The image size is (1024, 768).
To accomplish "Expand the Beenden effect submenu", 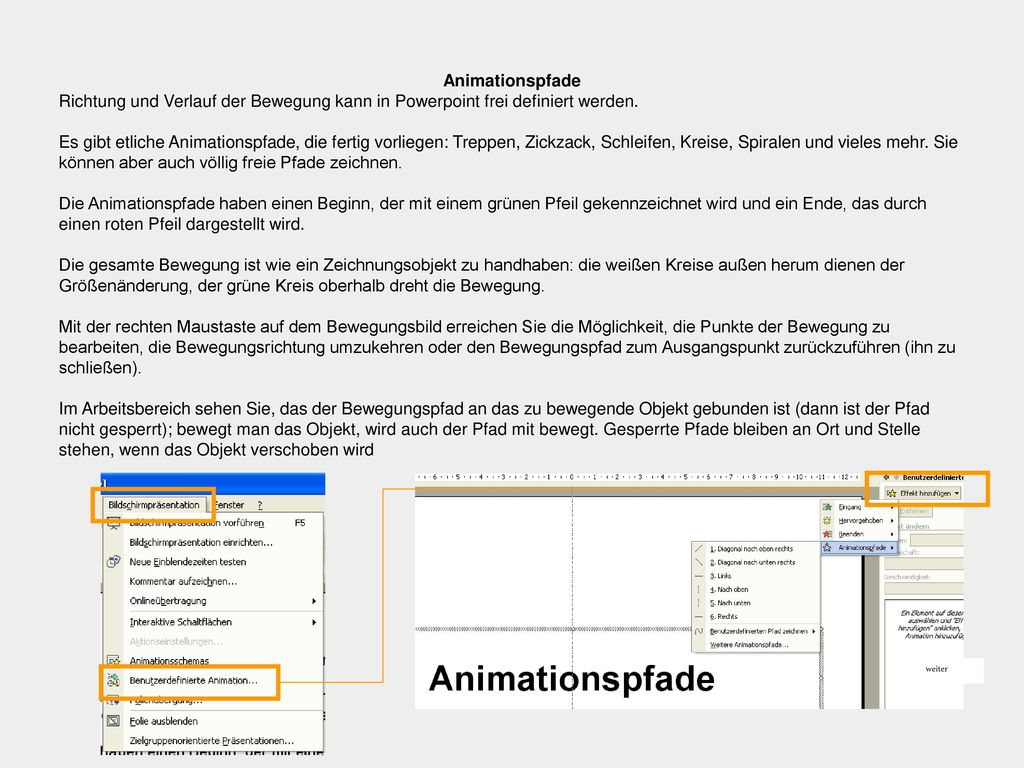I will [858, 534].
